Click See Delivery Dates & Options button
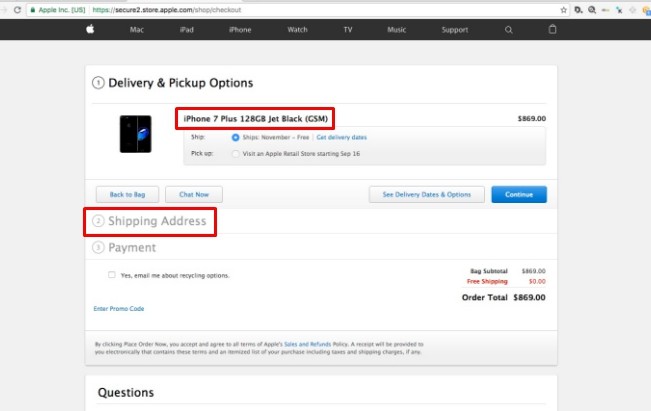The image size is (651, 411). 426,194
